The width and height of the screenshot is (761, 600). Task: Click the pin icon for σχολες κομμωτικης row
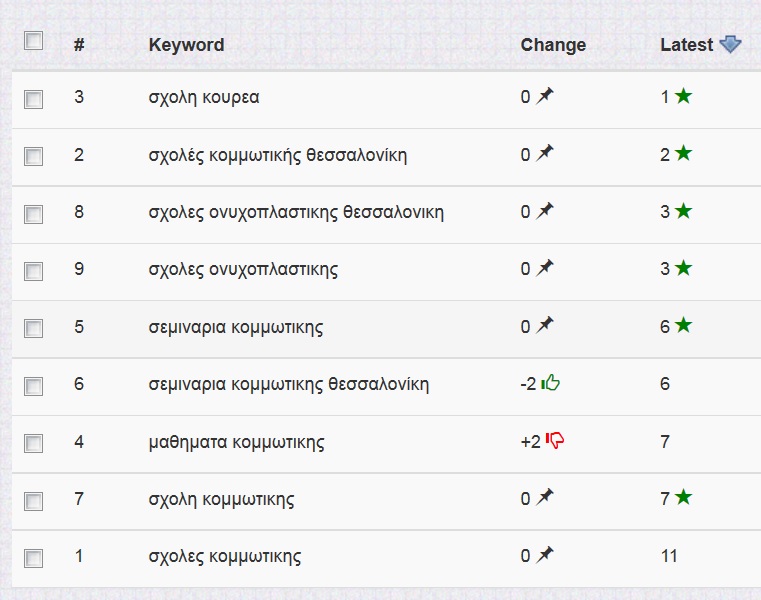[544, 556]
